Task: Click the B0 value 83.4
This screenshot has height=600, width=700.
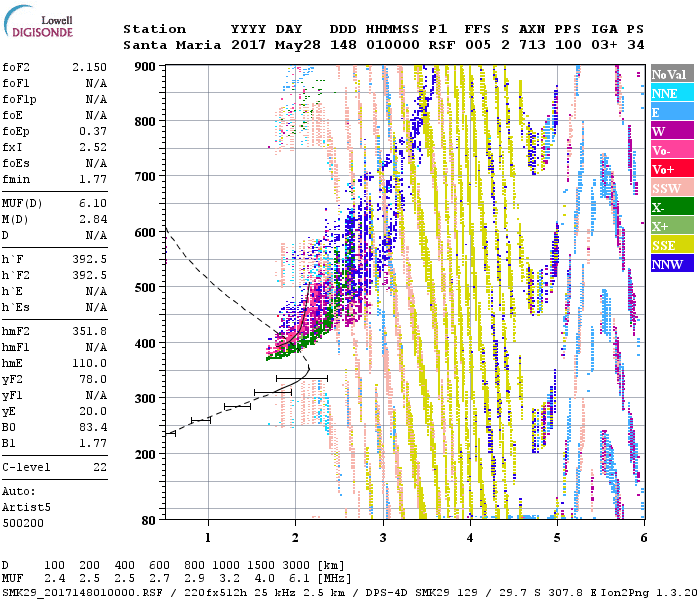Action: 93,428
